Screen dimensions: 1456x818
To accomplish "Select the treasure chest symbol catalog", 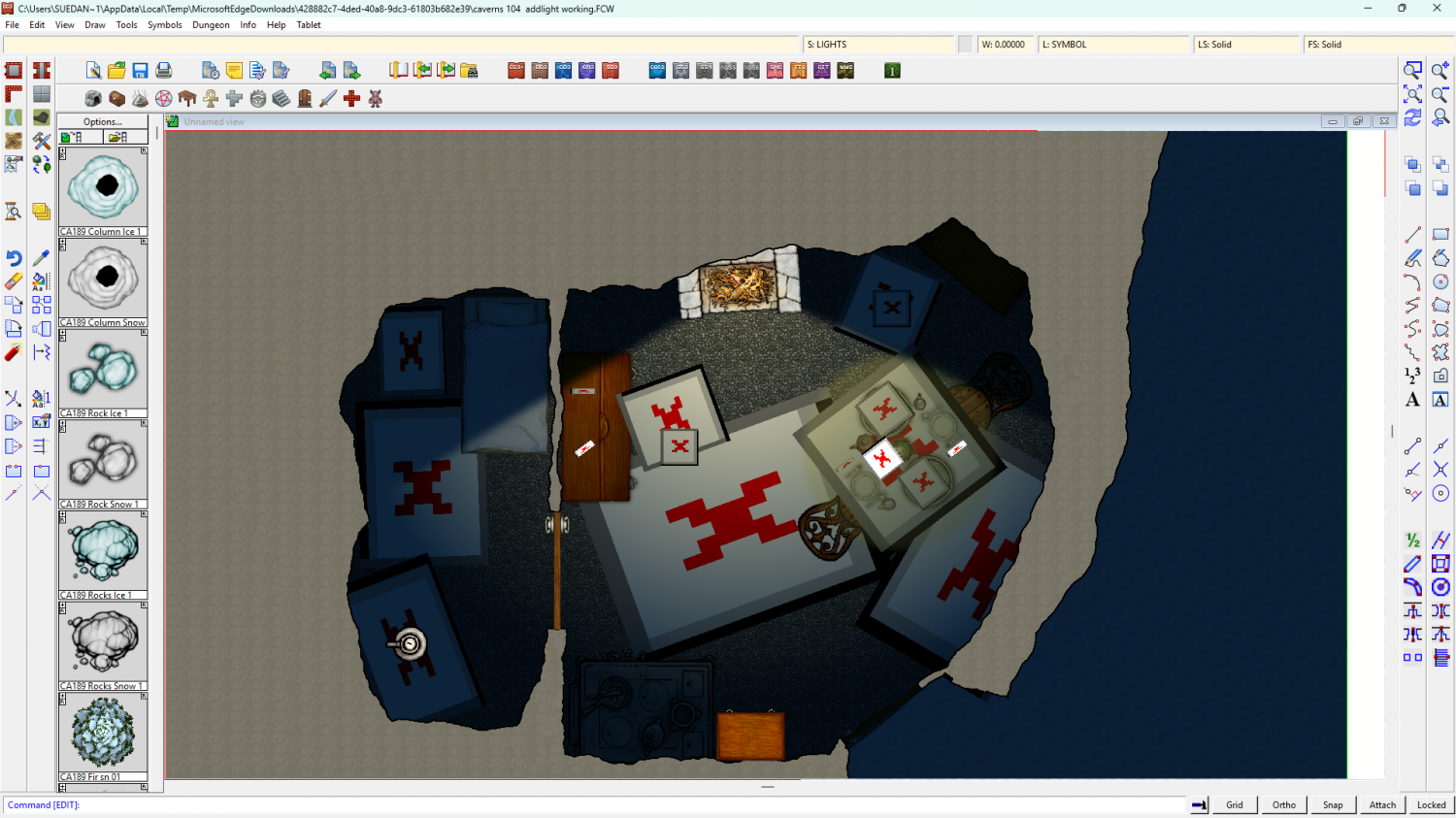I will [x=116, y=99].
